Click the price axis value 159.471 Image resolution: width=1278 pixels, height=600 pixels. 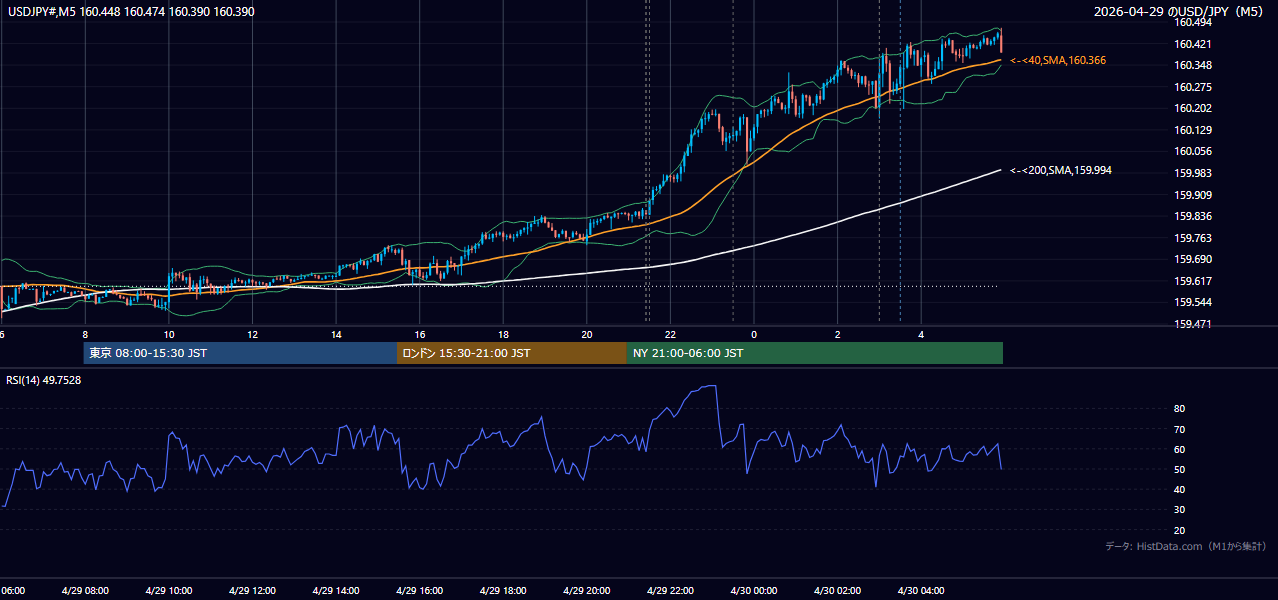click(1192, 324)
